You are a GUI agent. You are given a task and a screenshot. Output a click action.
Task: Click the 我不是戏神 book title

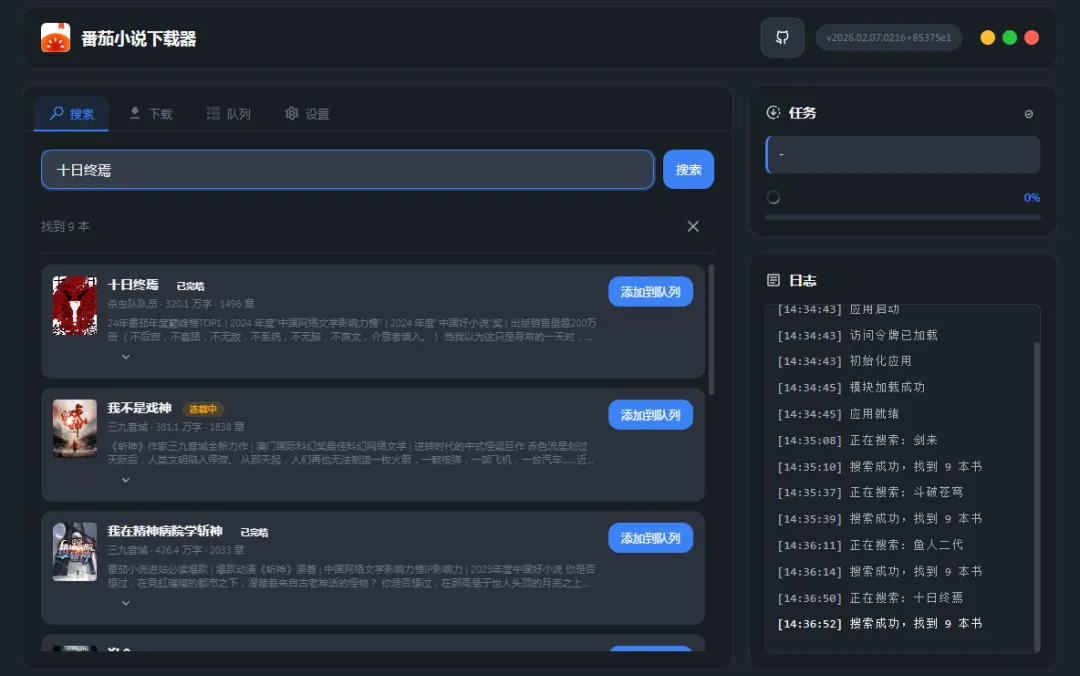(139, 408)
